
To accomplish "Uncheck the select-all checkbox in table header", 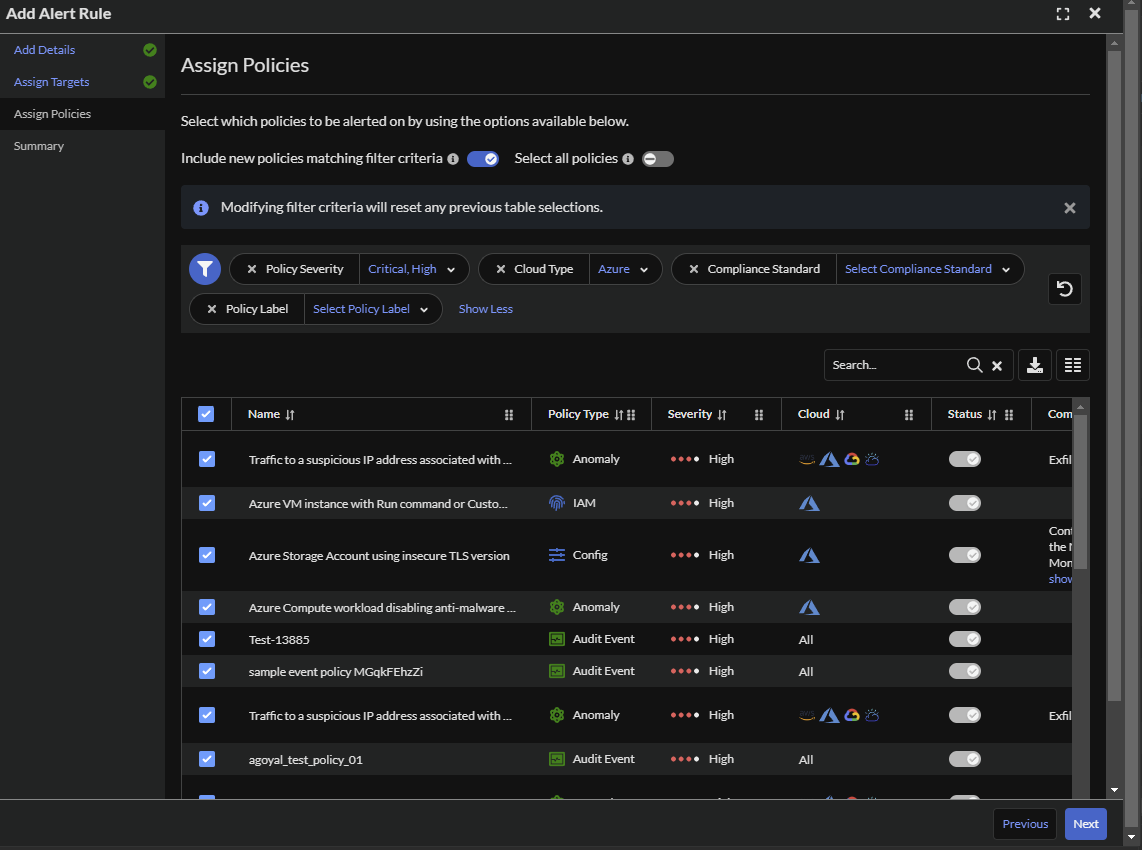I will (x=206, y=413).
